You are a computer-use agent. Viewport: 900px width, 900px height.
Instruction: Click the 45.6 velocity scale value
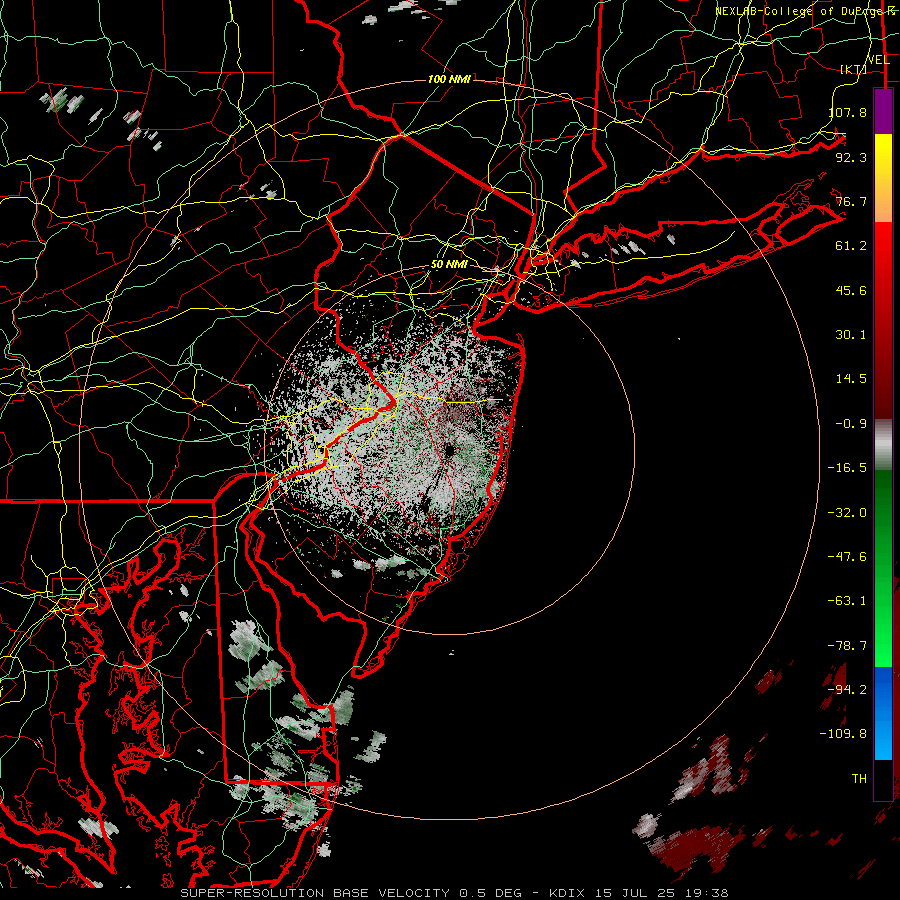(851, 290)
